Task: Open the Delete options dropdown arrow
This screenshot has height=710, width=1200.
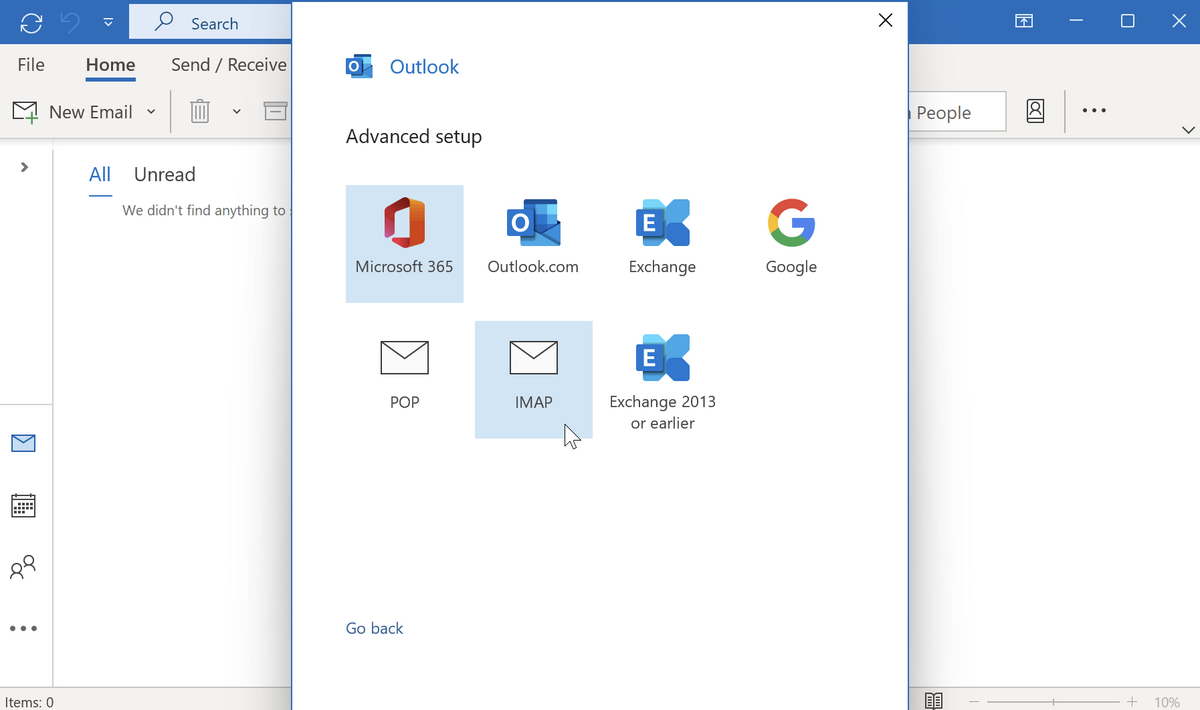Action: click(236, 111)
